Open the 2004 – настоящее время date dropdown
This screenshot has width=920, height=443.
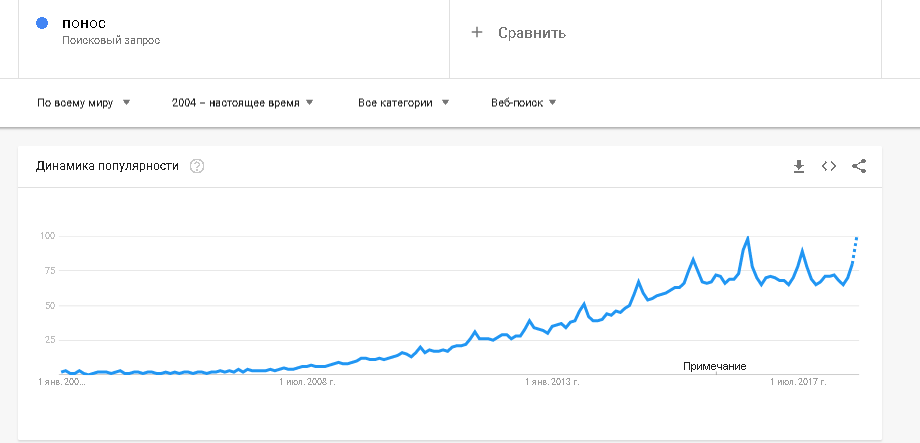242,102
